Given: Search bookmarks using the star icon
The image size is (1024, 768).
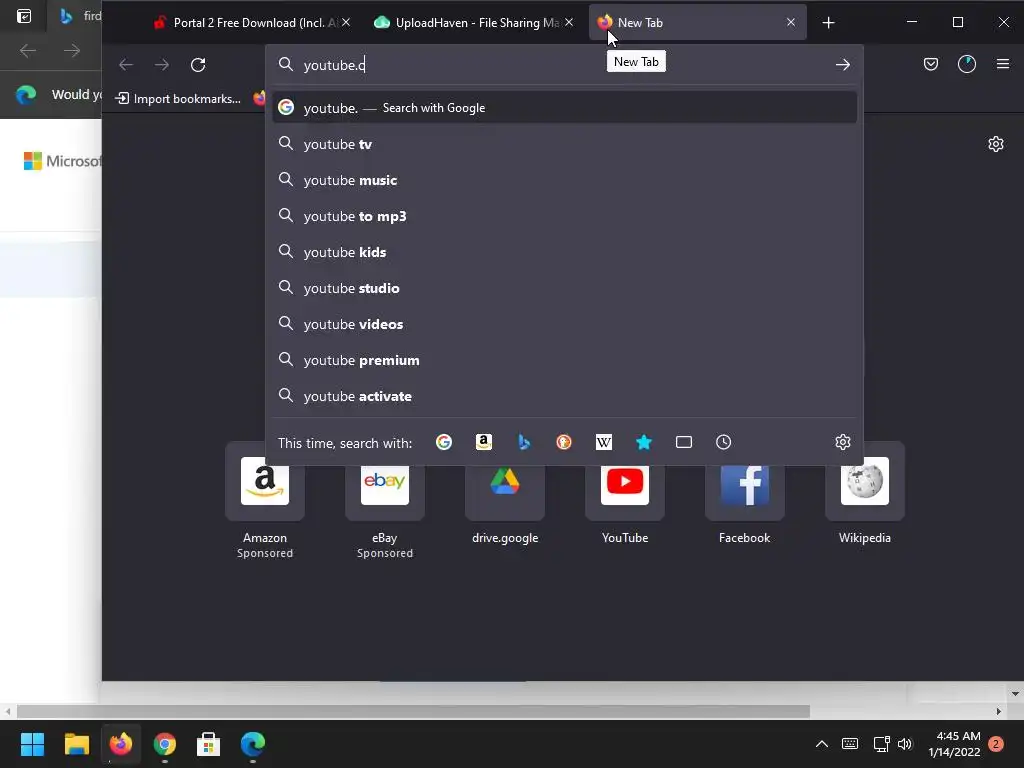Looking at the screenshot, I should tap(644, 442).
